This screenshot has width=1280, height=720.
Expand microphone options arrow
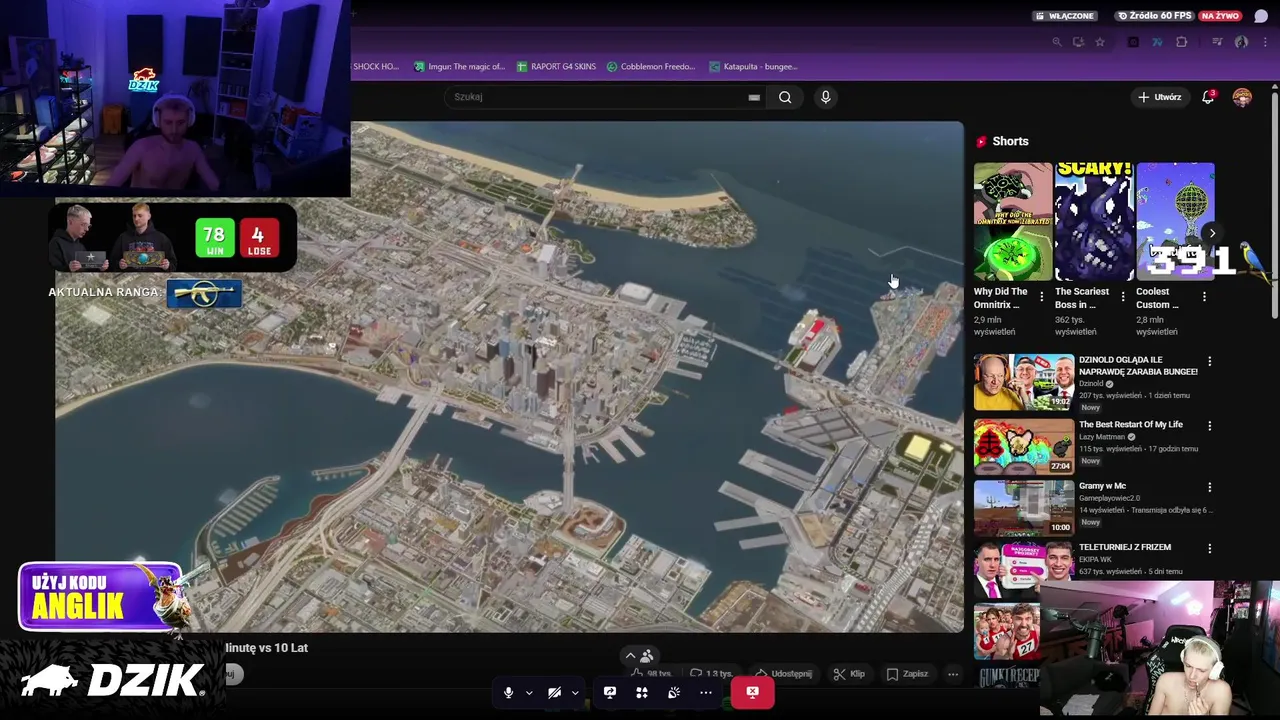tap(529, 692)
